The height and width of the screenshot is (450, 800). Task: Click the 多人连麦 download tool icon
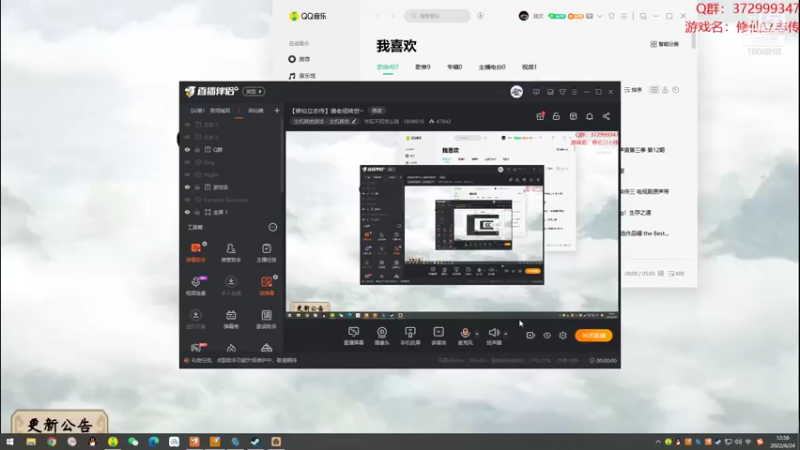[231, 282]
